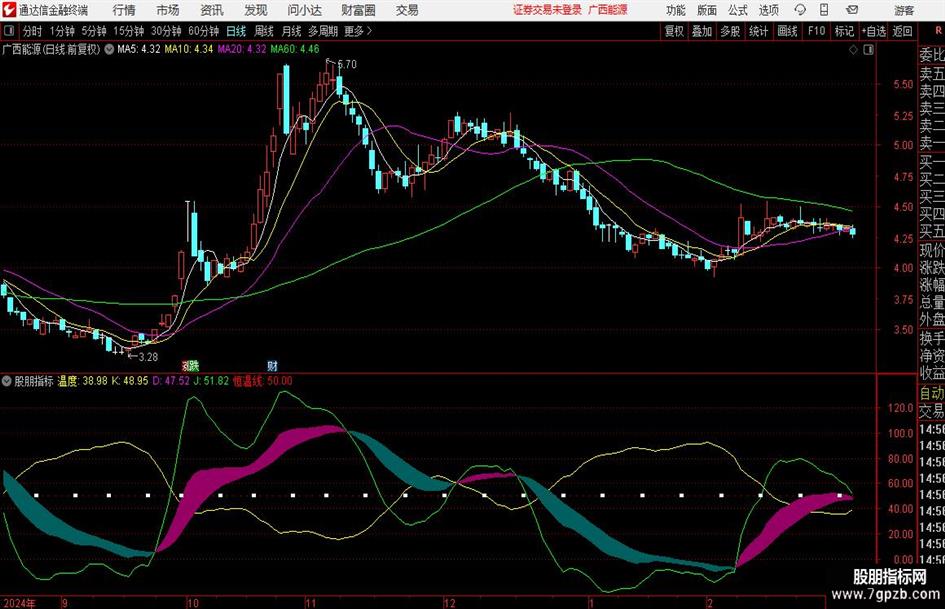Click the 2024年 date label on time axis
The width and height of the screenshot is (945, 609).
tap(19, 602)
